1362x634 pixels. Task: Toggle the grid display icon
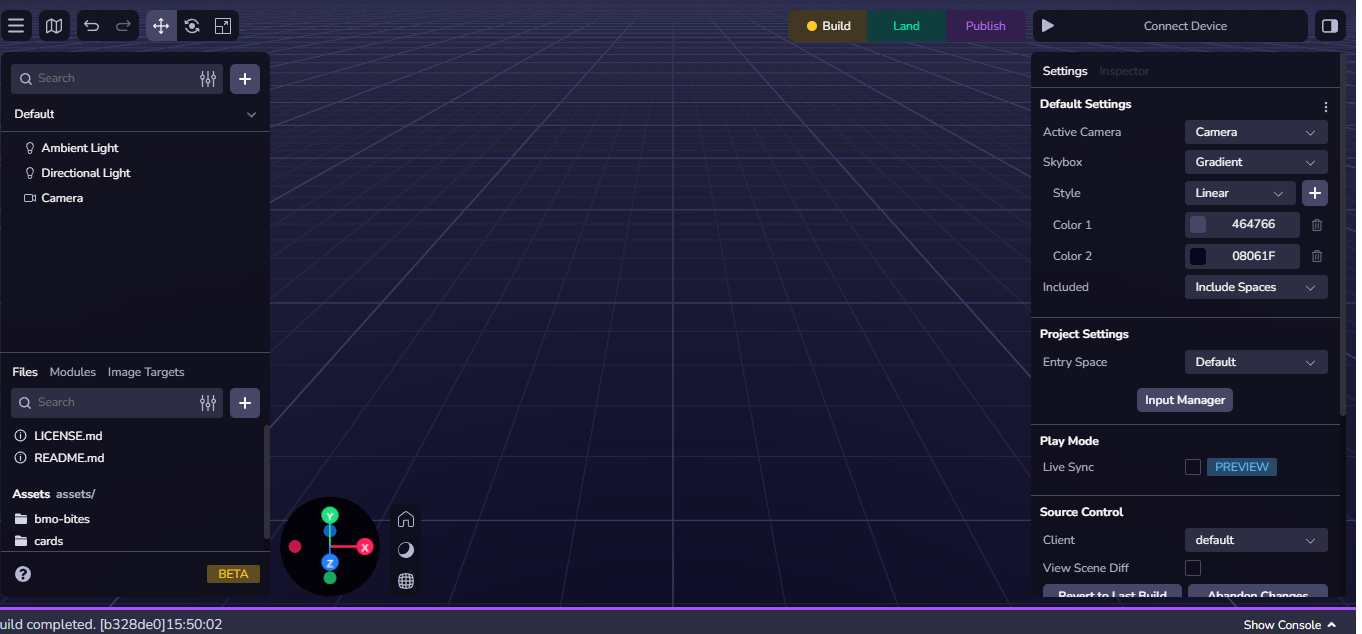(406, 581)
